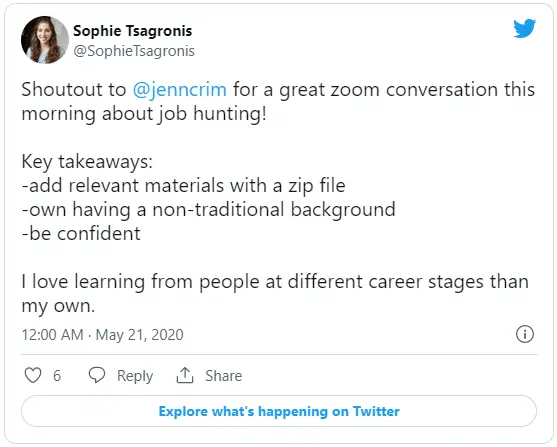
Task: Click the like count number 6
Action: [x=57, y=376]
